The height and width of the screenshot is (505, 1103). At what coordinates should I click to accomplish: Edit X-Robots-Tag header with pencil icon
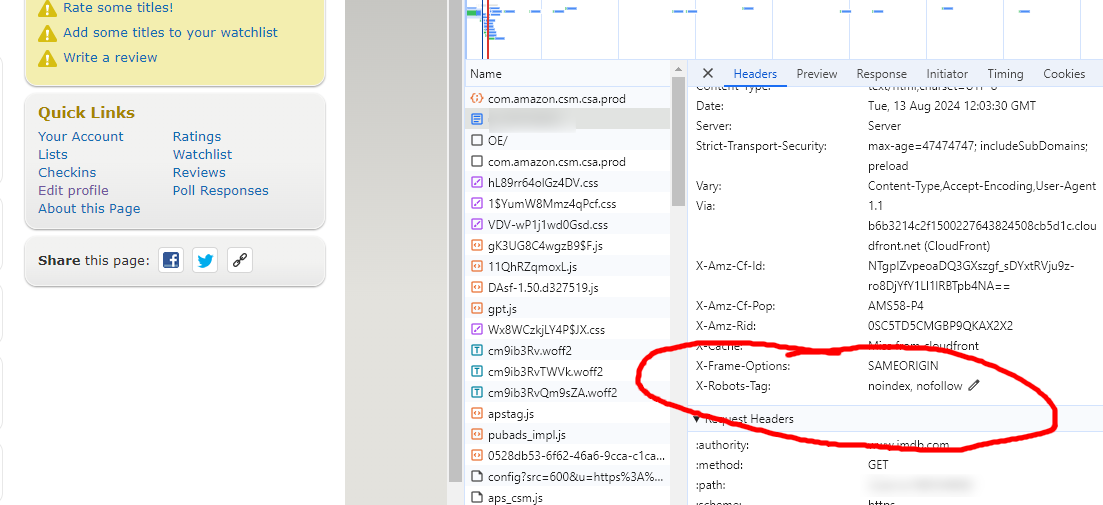[974, 385]
